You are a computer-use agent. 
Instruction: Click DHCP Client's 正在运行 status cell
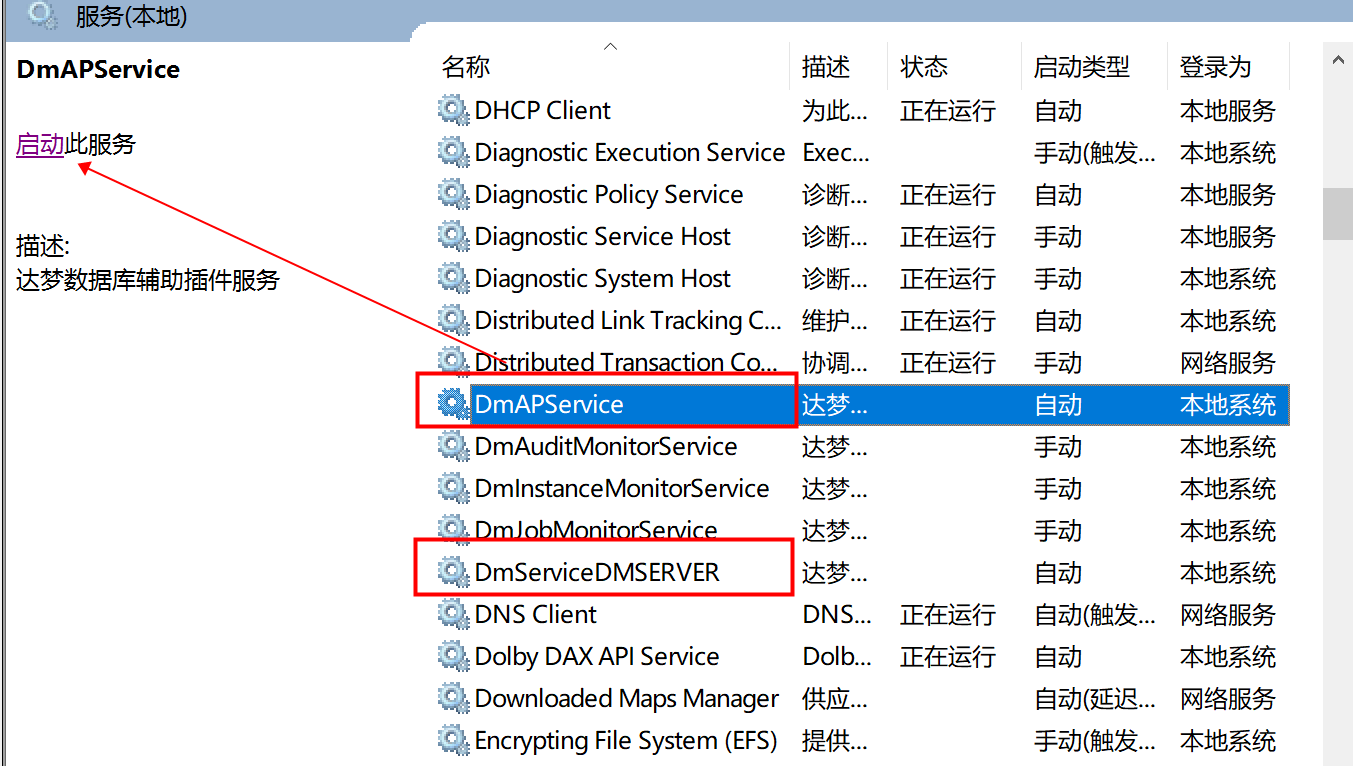point(948,110)
